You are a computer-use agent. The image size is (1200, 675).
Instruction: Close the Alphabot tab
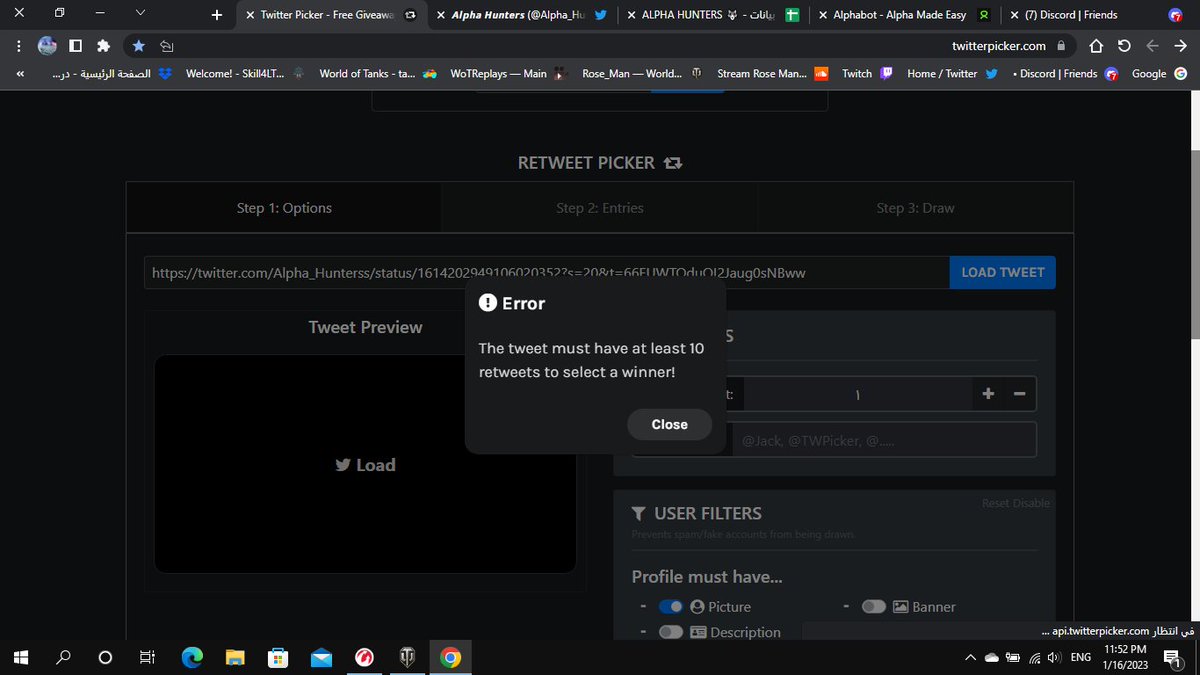click(x=822, y=15)
